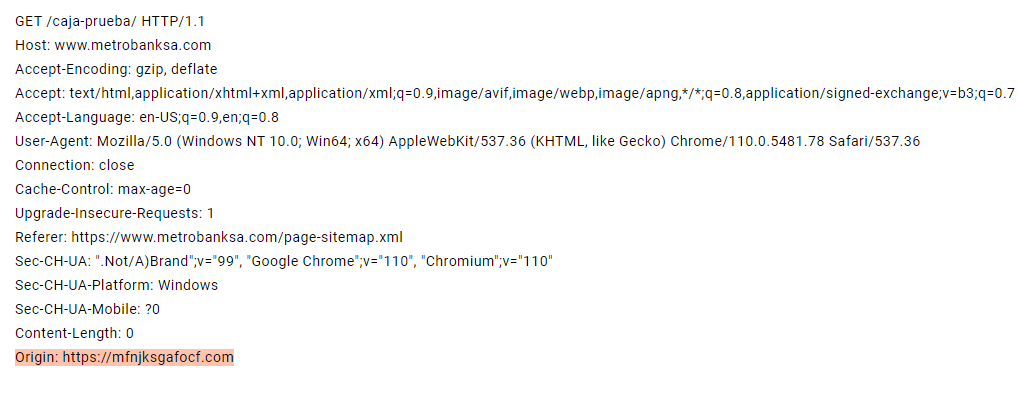Click the Upgrade-Insecure-Requests header

[114, 214]
